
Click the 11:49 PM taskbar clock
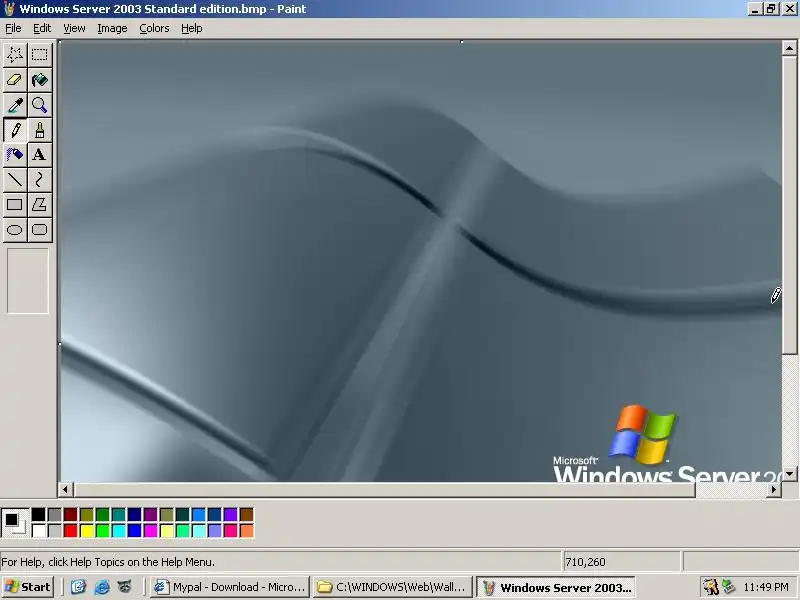(766, 587)
